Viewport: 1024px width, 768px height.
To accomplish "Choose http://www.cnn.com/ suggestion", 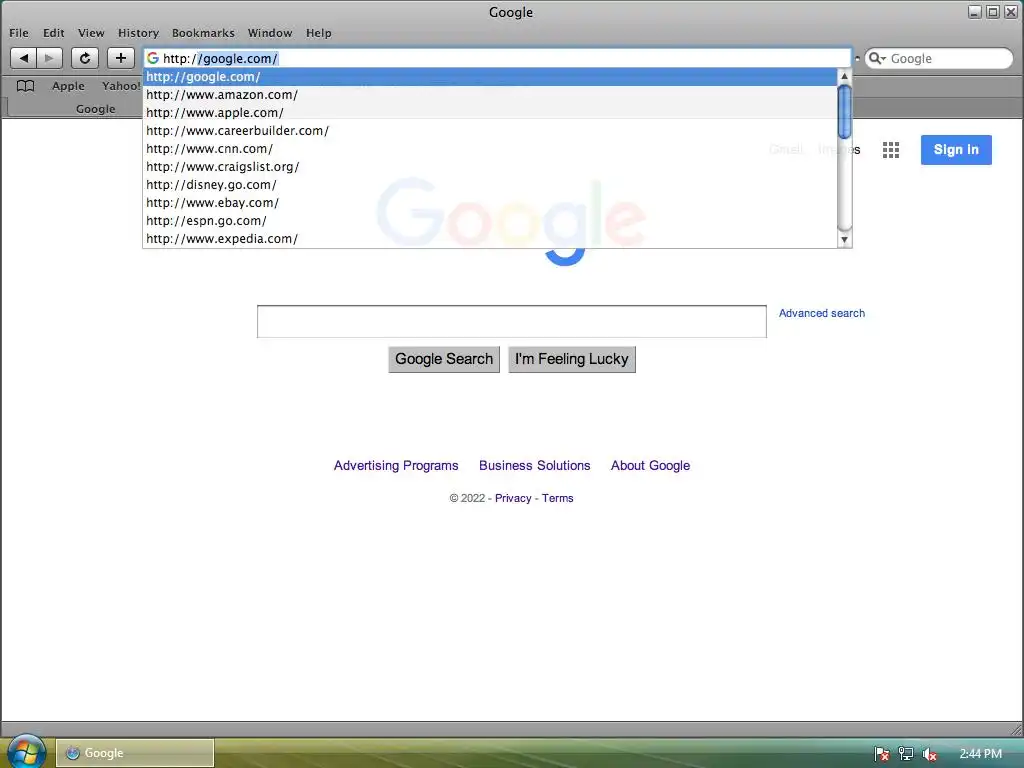I will click(x=490, y=148).
